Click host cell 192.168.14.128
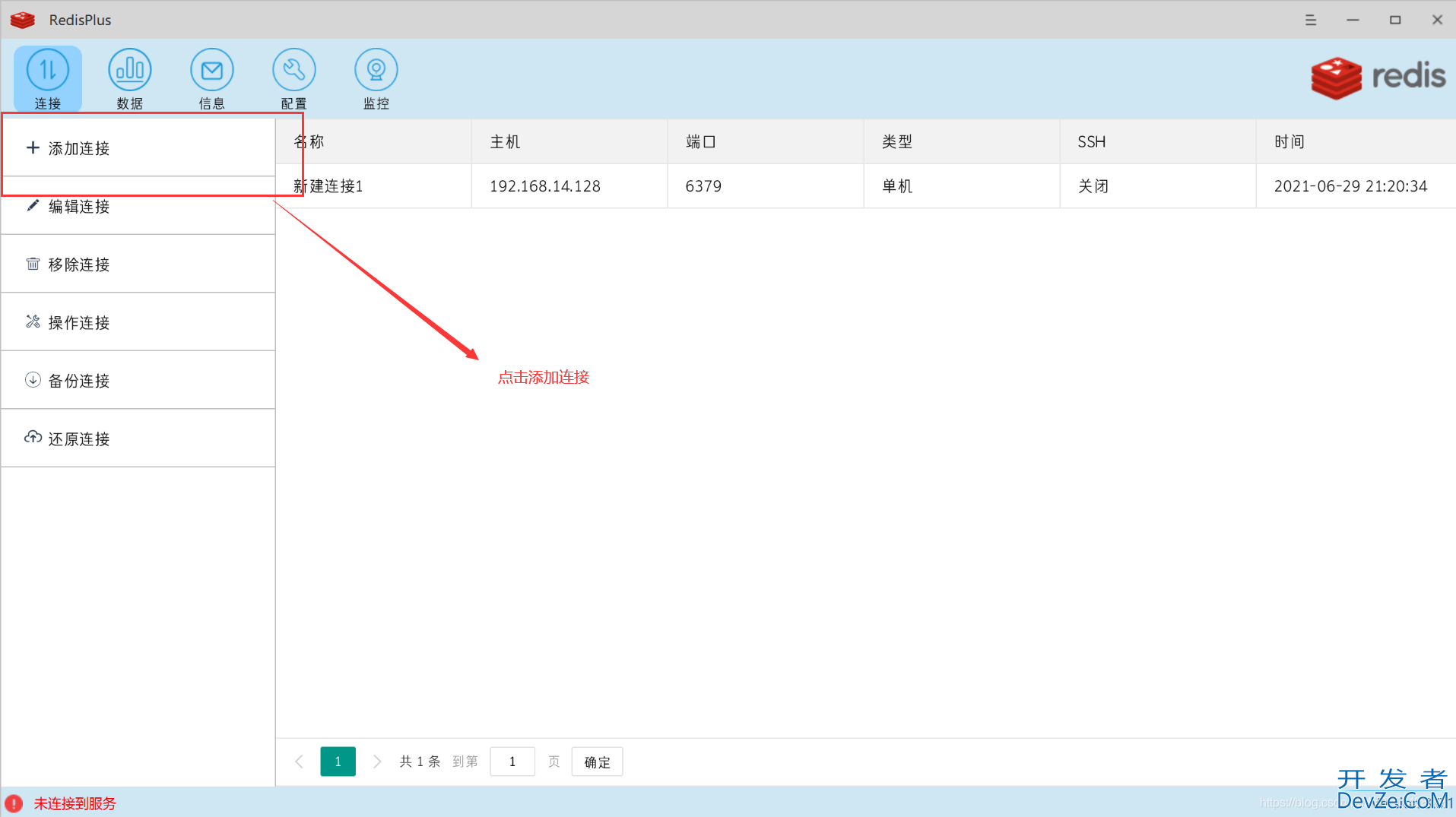 pyautogui.click(x=569, y=186)
